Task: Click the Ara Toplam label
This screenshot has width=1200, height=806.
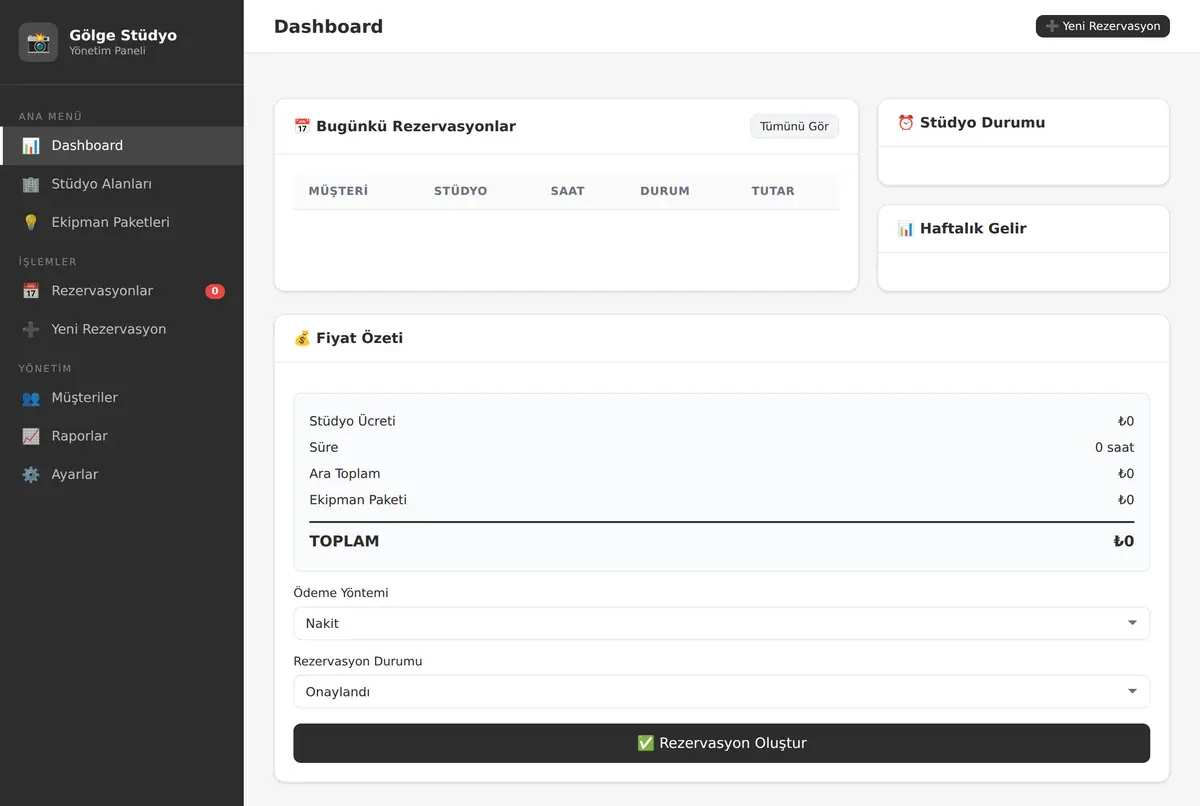Action: [345, 474]
